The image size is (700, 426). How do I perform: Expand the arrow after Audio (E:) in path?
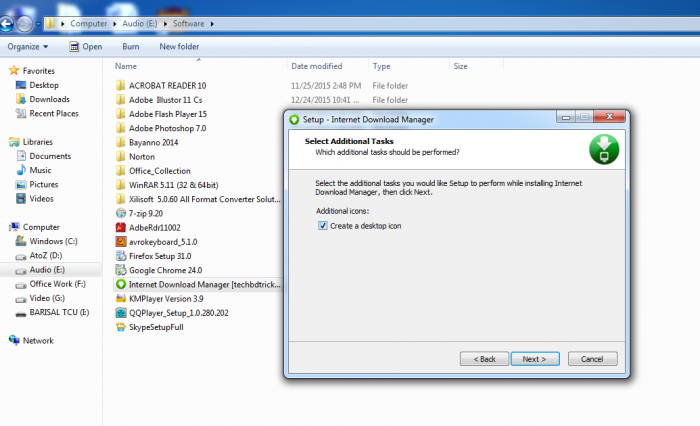(x=165, y=24)
